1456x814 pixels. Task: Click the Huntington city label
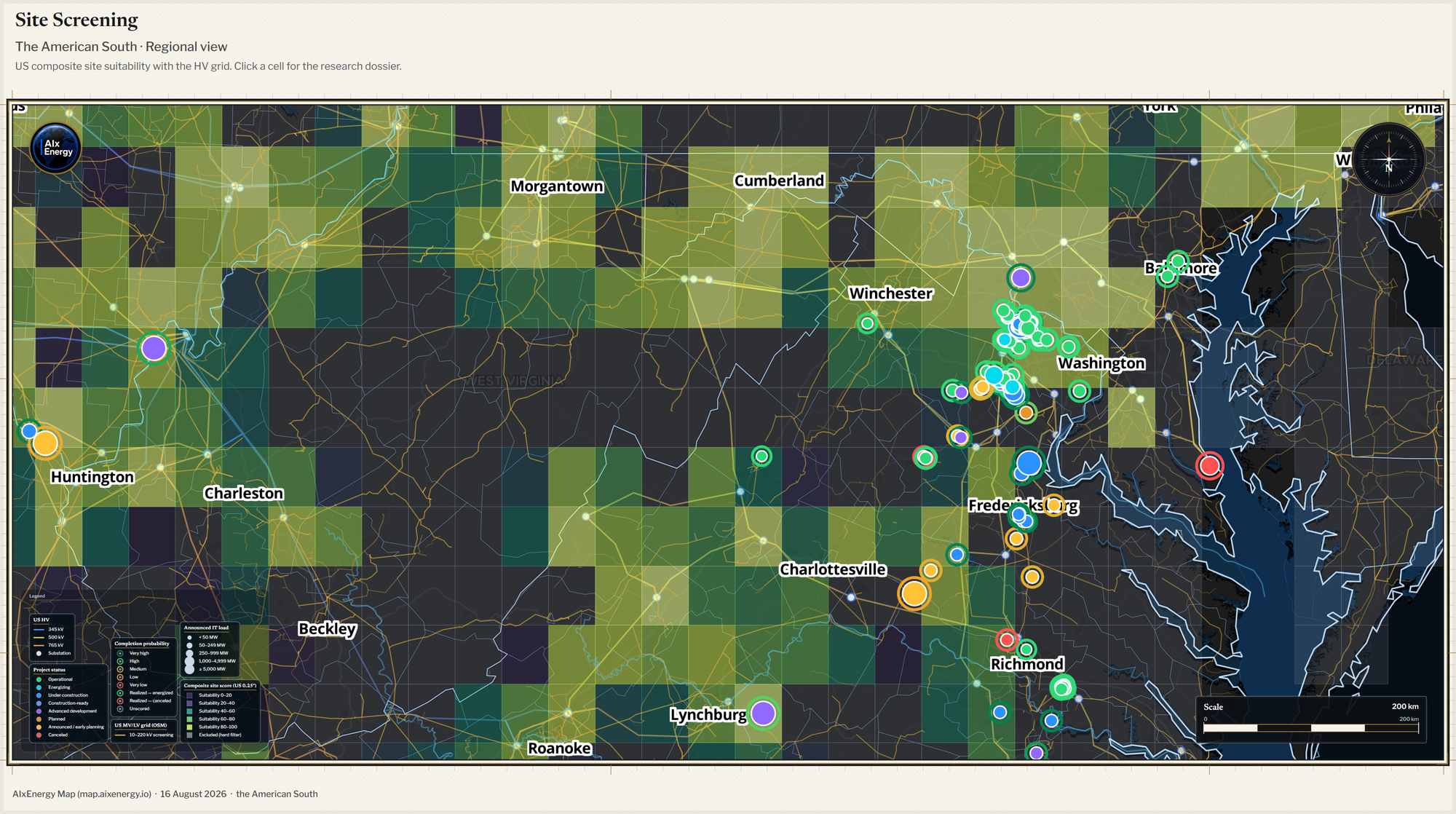tap(92, 477)
